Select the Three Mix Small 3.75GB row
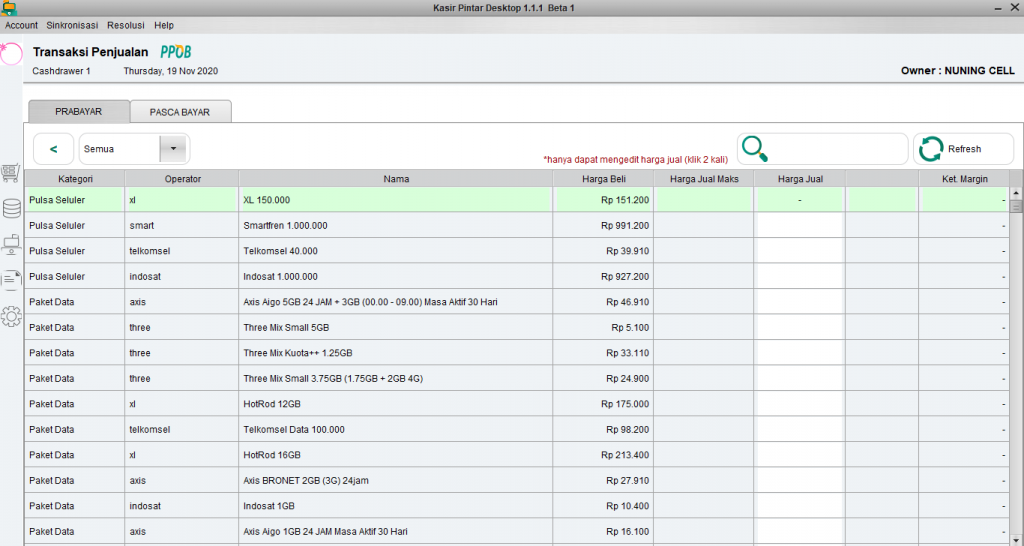The width and height of the screenshot is (1024, 546). 517,378
